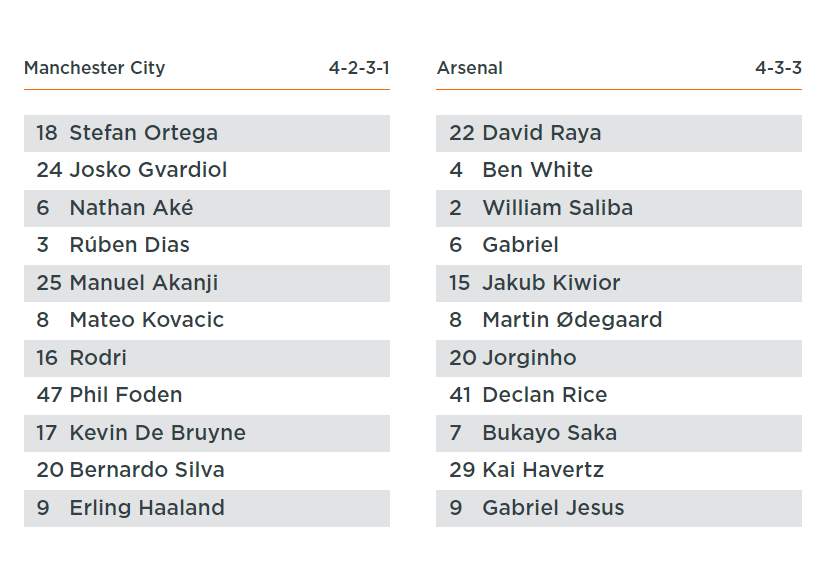Click Kevin De Bruyne row
Screen dimensions: 827x574
(207, 433)
